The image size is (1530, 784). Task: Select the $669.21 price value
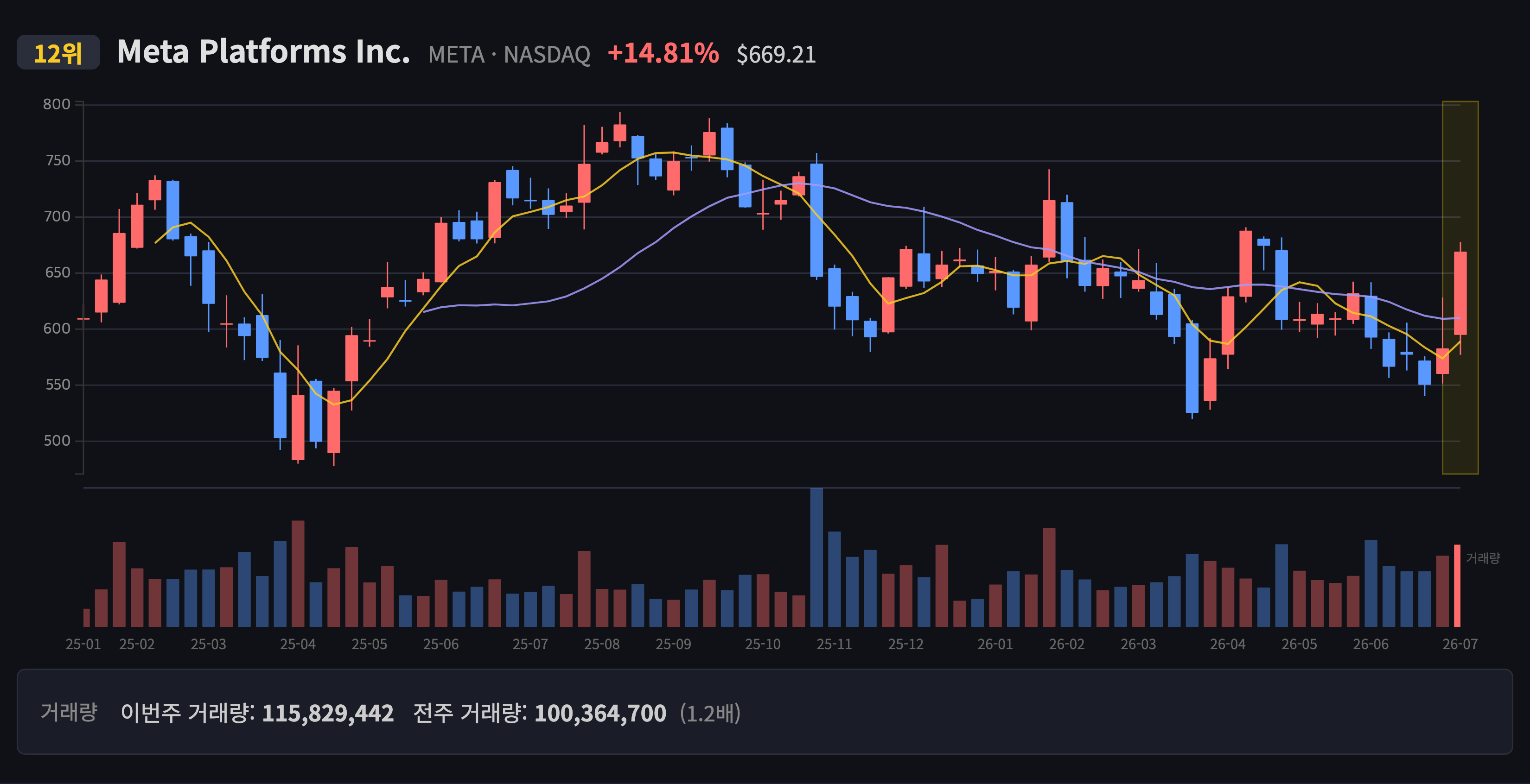(776, 55)
